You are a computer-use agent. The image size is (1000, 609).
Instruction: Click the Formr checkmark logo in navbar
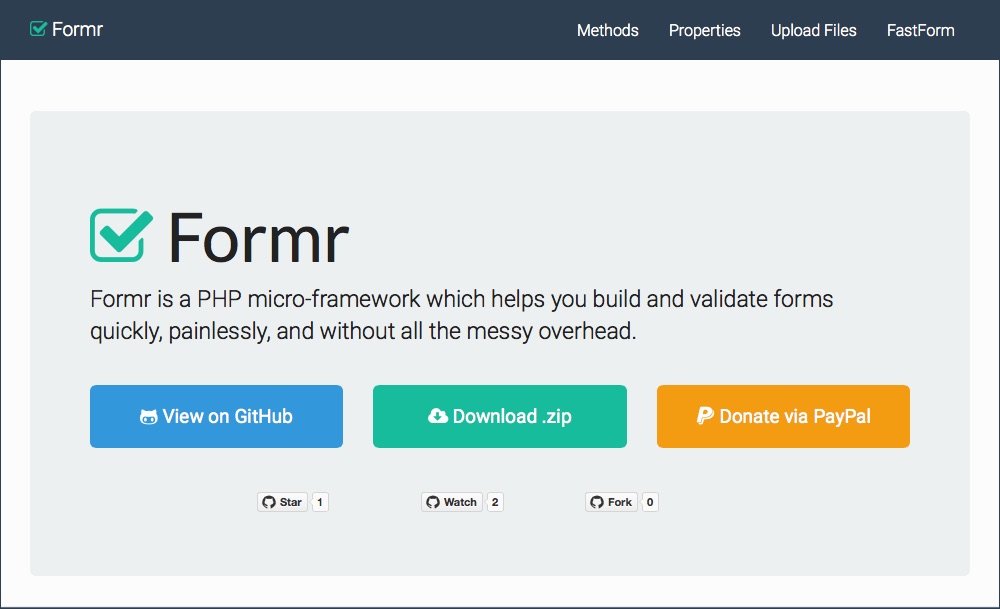(x=38, y=29)
